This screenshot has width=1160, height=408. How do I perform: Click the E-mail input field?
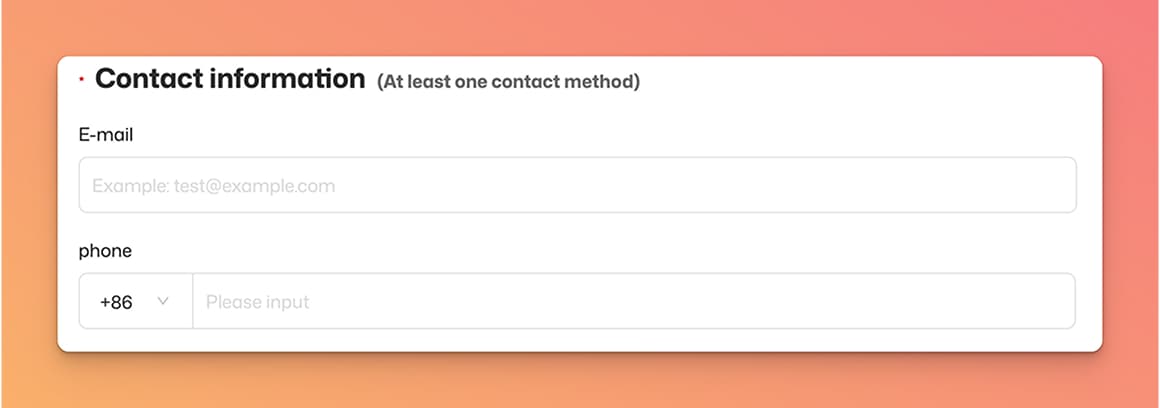pyautogui.click(x=577, y=185)
